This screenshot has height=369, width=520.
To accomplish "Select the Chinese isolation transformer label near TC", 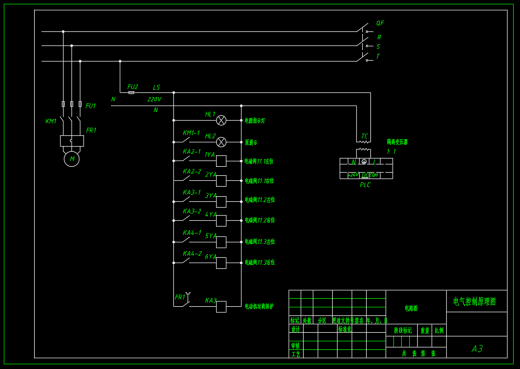I will [397, 142].
